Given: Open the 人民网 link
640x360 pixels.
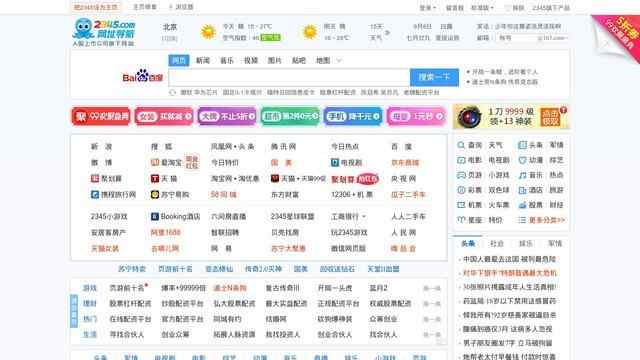Looking at the screenshot, I should (x=403, y=232).
